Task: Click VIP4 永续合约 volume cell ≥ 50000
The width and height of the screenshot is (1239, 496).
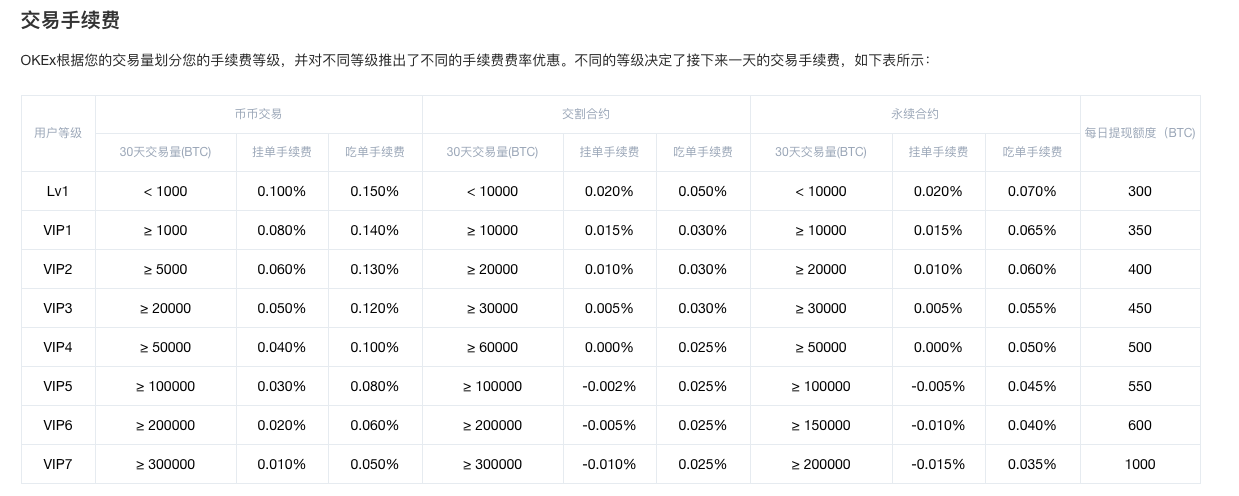Action: (x=821, y=347)
